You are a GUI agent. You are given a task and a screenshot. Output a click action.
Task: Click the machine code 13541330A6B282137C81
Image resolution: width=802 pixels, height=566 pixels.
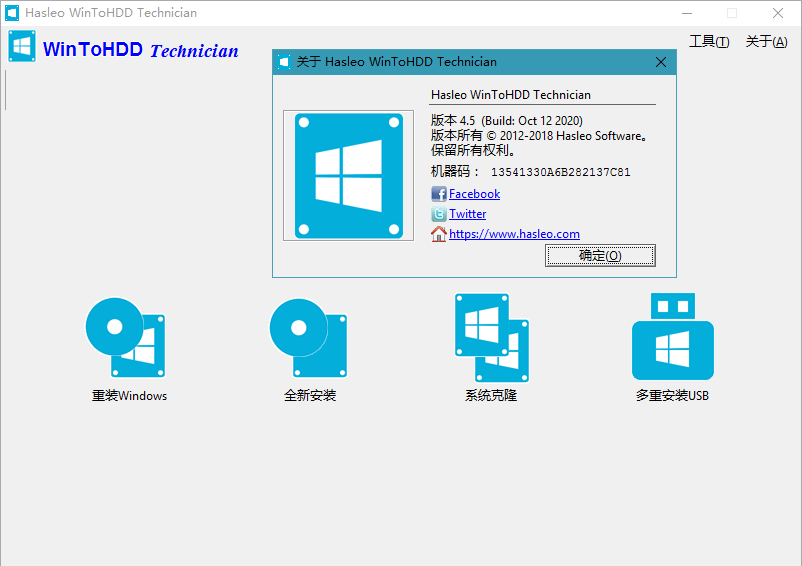click(561, 172)
